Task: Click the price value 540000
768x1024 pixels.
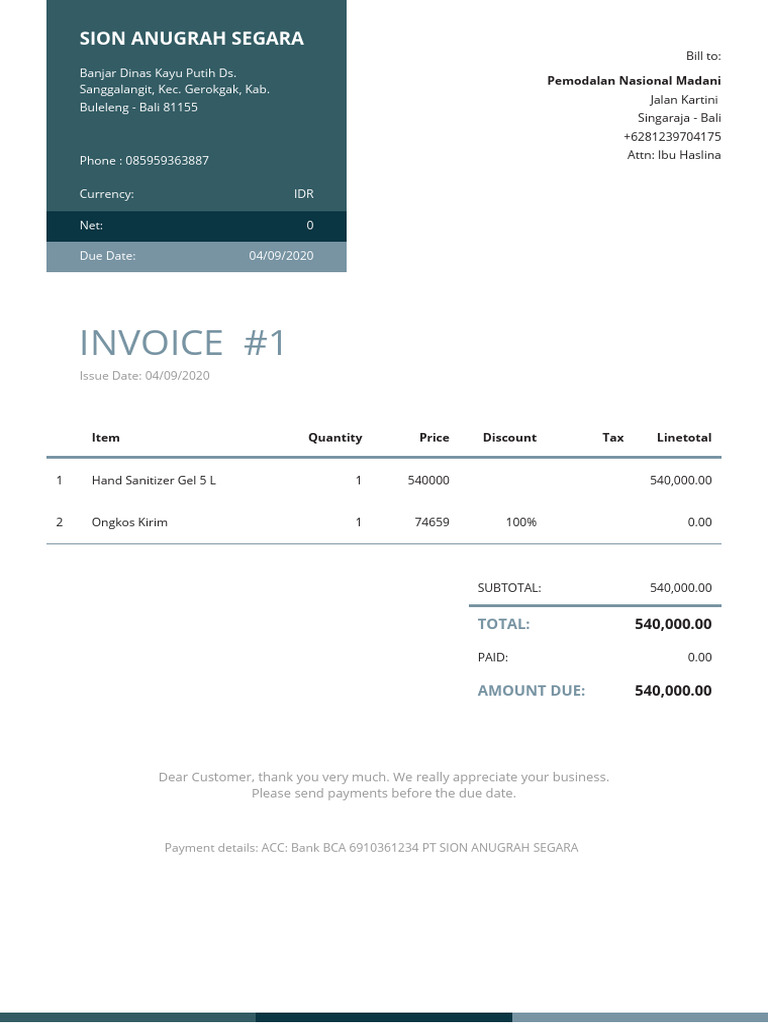Action: (x=428, y=481)
